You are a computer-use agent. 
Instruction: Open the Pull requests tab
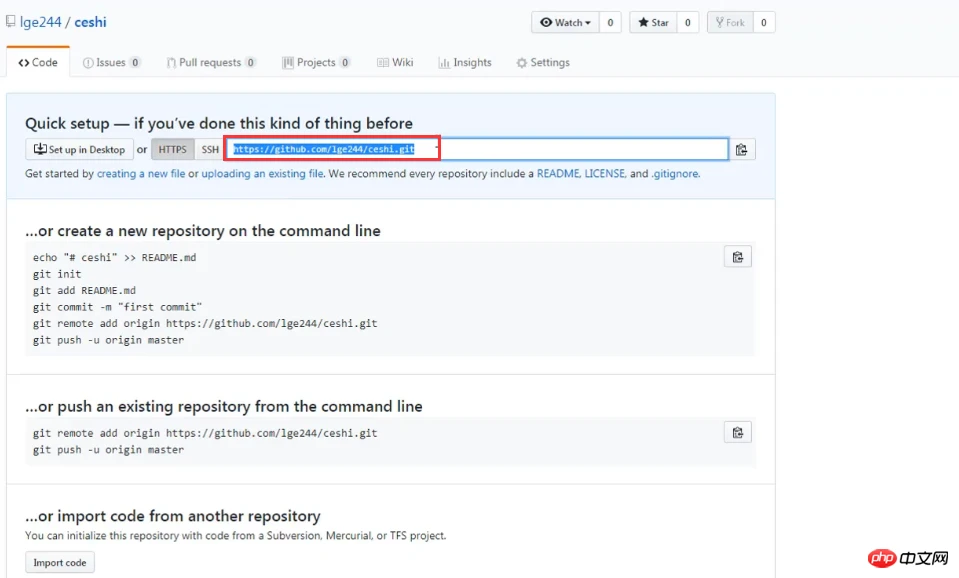point(211,62)
